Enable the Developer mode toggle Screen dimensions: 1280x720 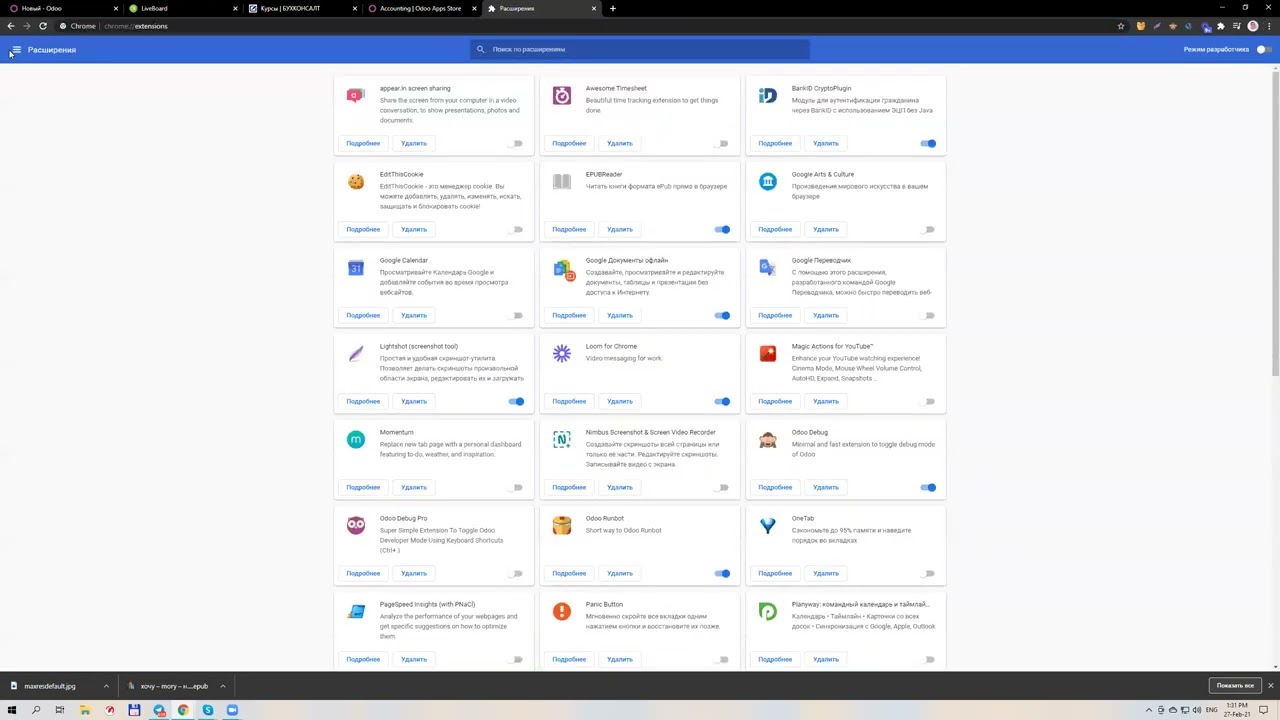pos(1263,49)
